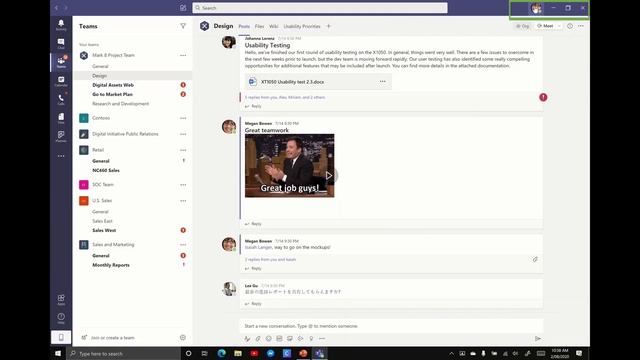Switch to the Files tab

click(259, 27)
